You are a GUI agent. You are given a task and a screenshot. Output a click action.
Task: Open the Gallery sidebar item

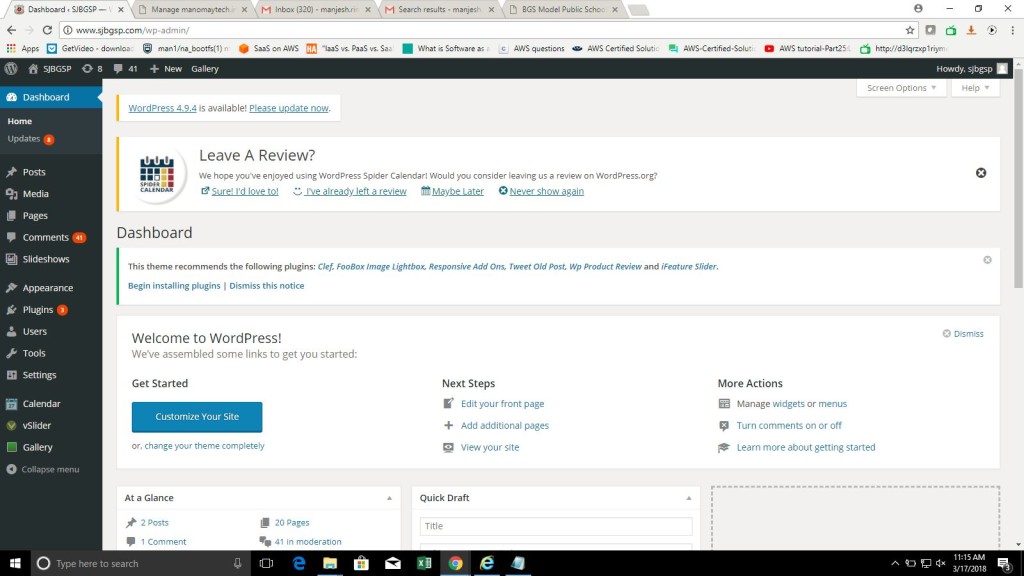click(x=37, y=447)
